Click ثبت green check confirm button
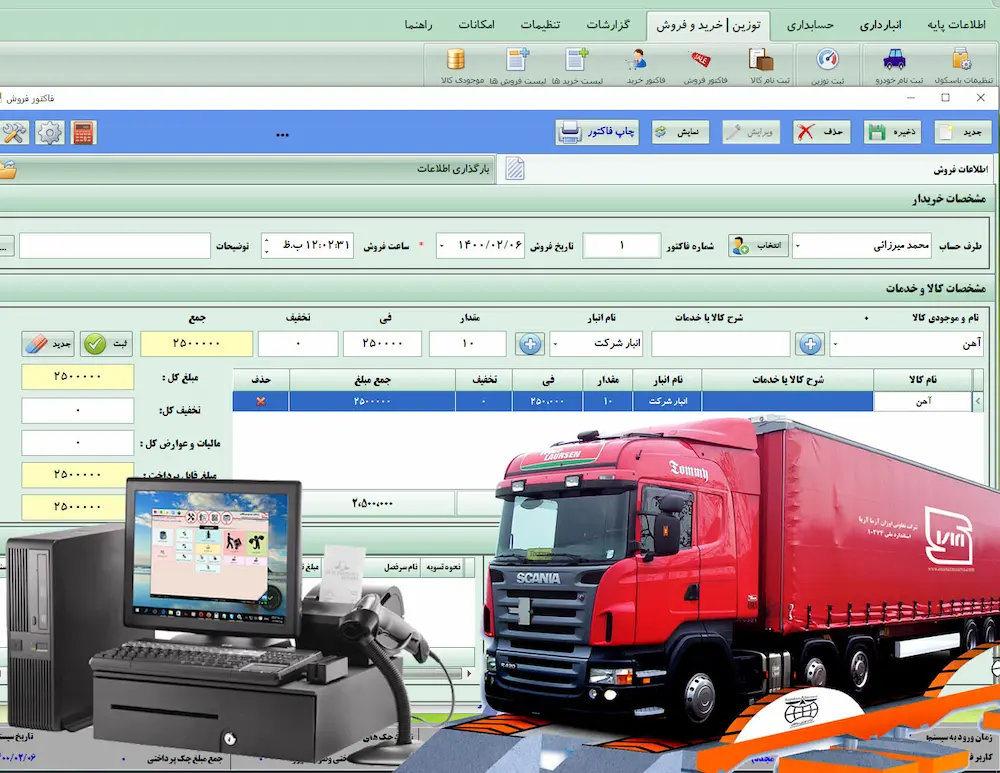Screen dimensions: 1000x773 click(x=107, y=344)
